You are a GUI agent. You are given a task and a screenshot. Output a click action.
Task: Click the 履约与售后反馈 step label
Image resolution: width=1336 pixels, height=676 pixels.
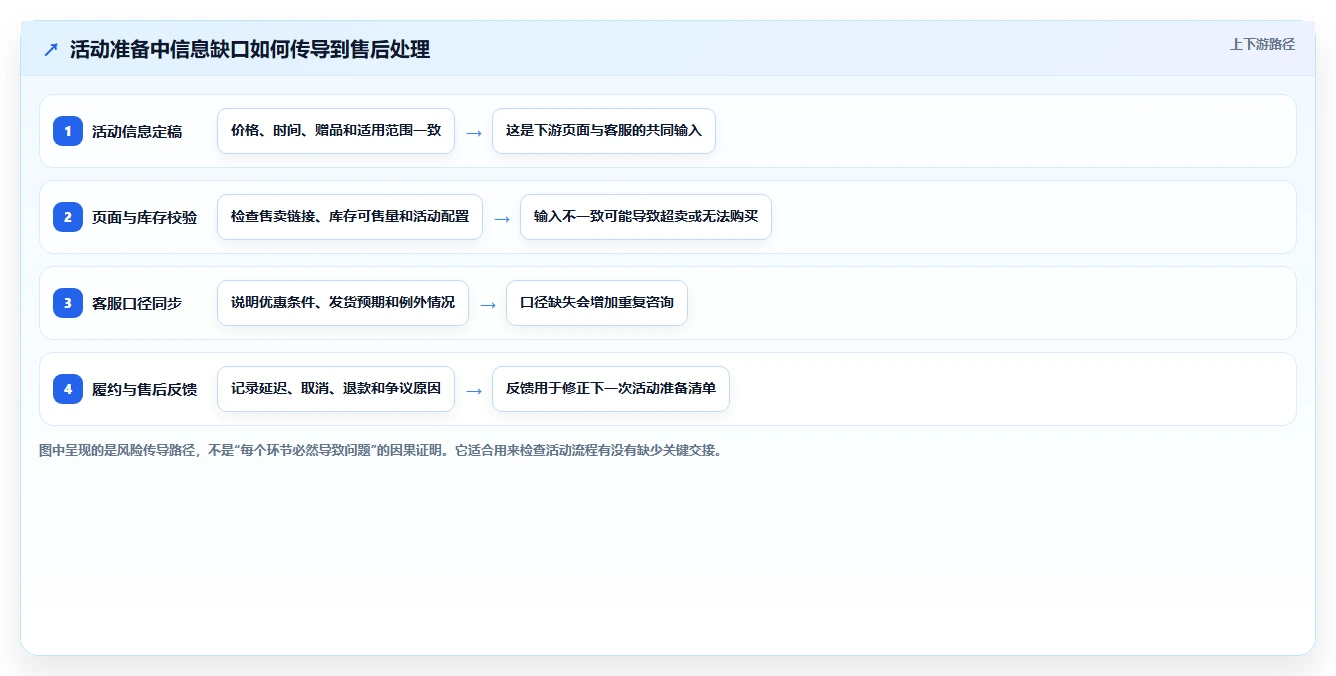[145, 389]
